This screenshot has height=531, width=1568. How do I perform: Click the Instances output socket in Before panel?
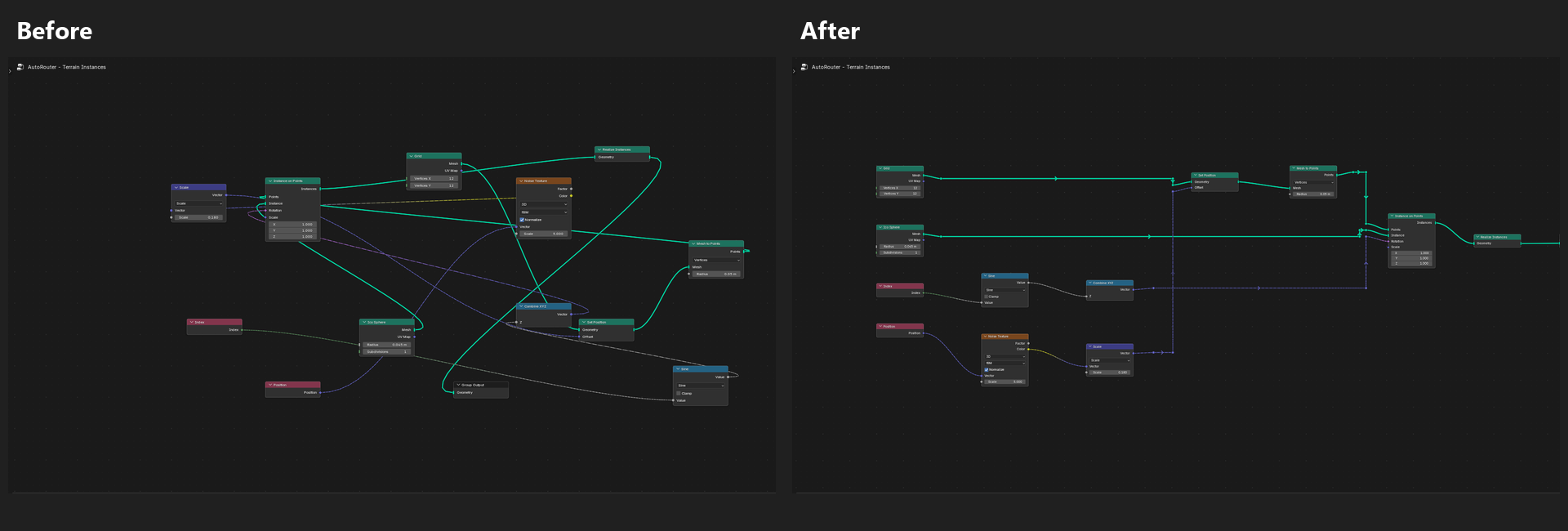[x=320, y=189]
